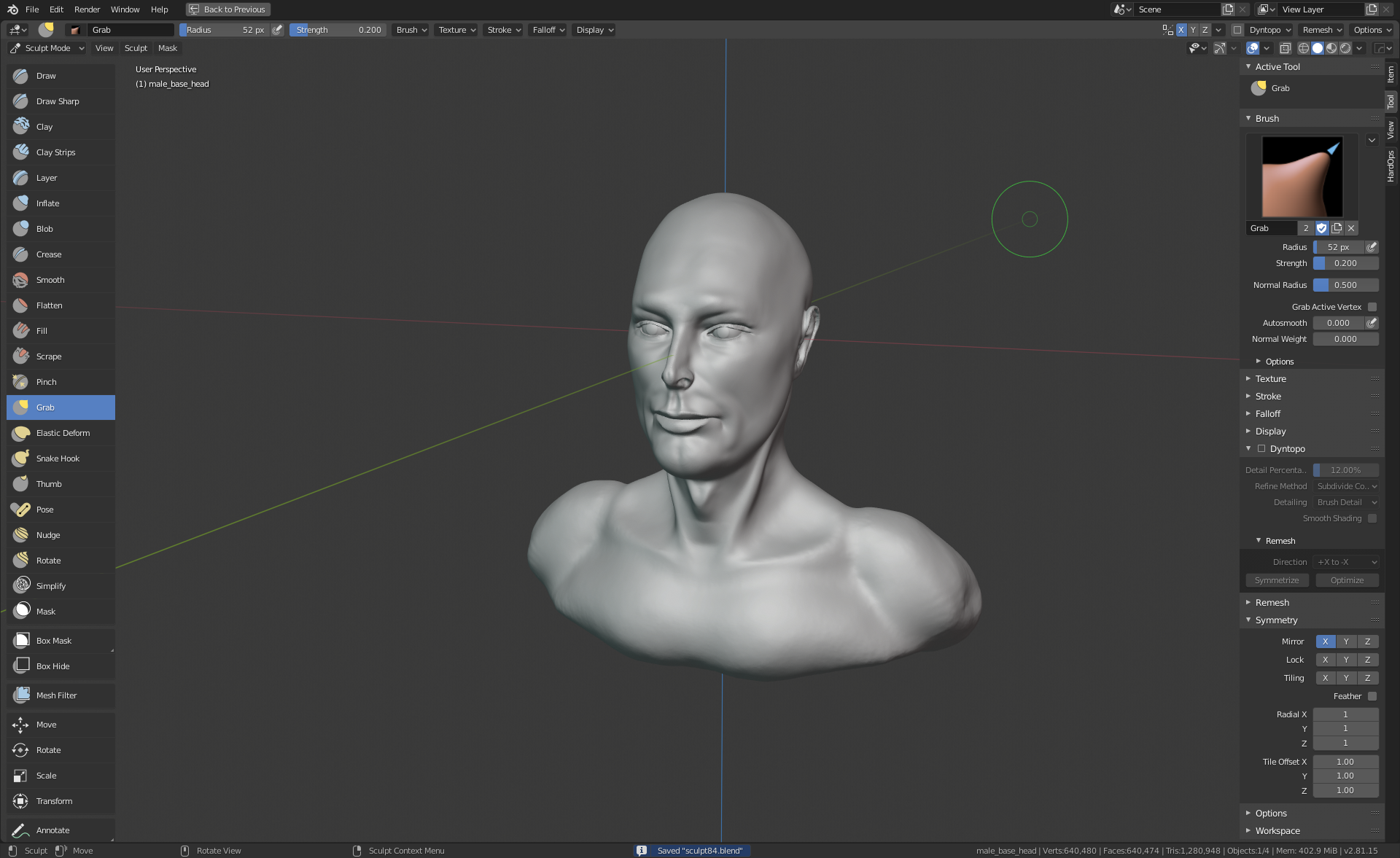This screenshot has width=1400, height=858.
Task: Open the Render menu
Action: pos(87,9)
